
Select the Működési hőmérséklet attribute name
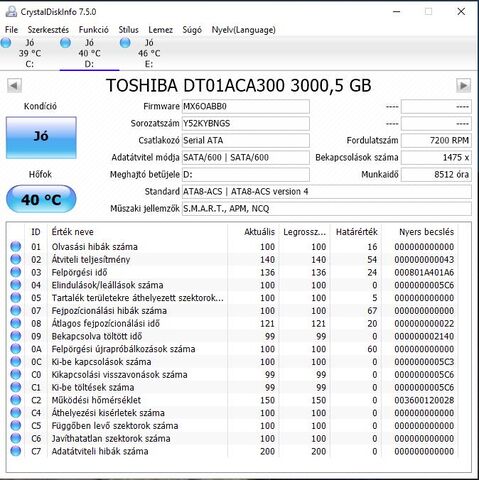tap(96, 400)
